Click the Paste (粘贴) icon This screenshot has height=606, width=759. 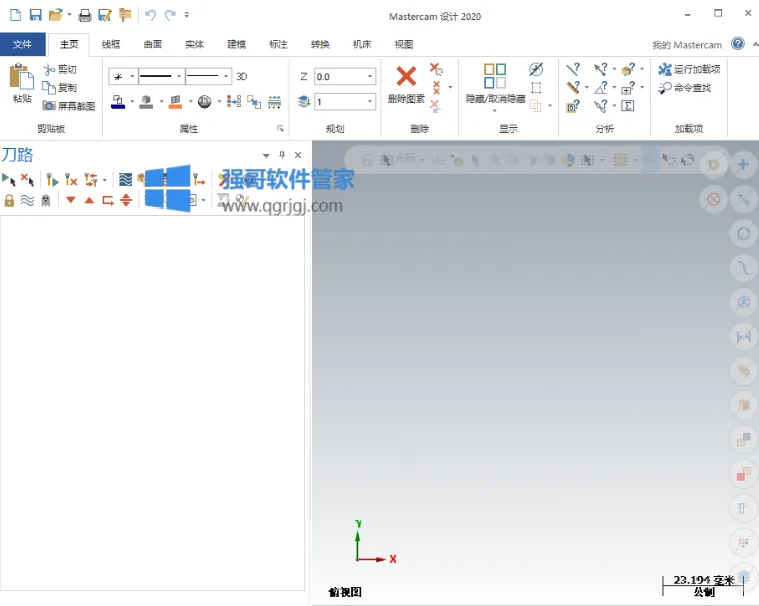click(22, 77)
